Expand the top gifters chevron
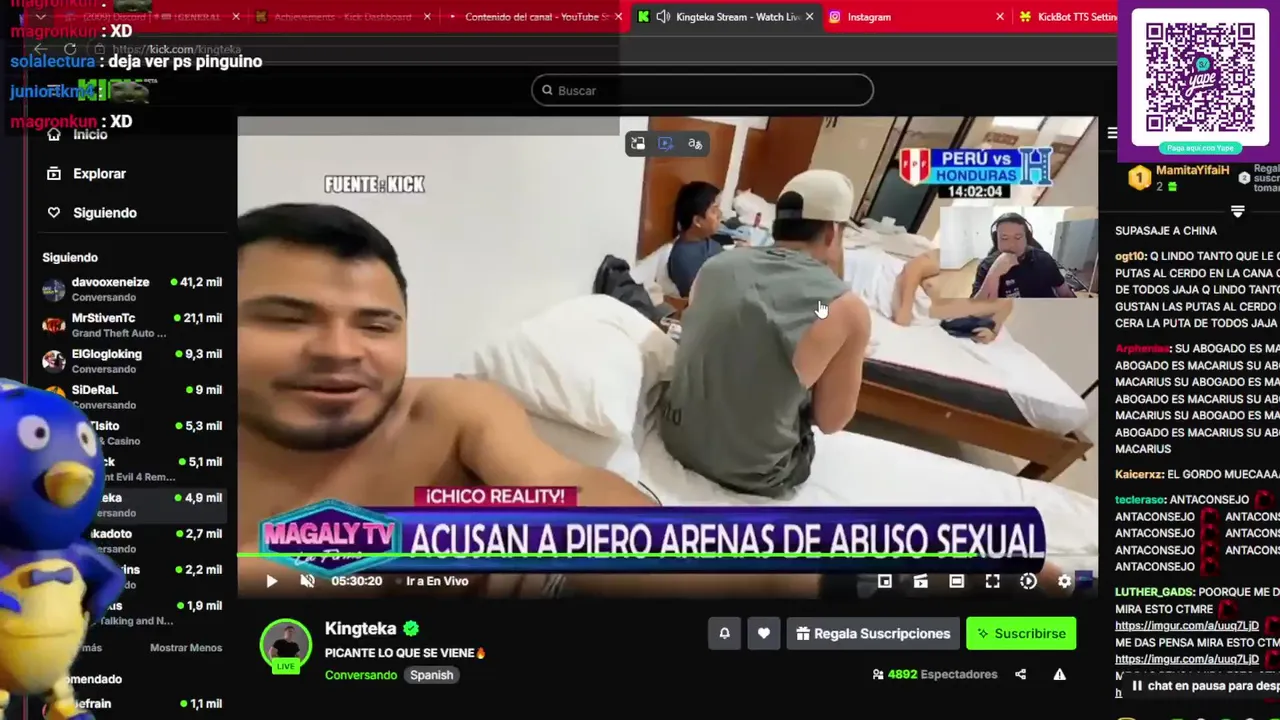The width and height of the screenshot is (1280, 720). pyautogui.click(x=1237, y=211)
